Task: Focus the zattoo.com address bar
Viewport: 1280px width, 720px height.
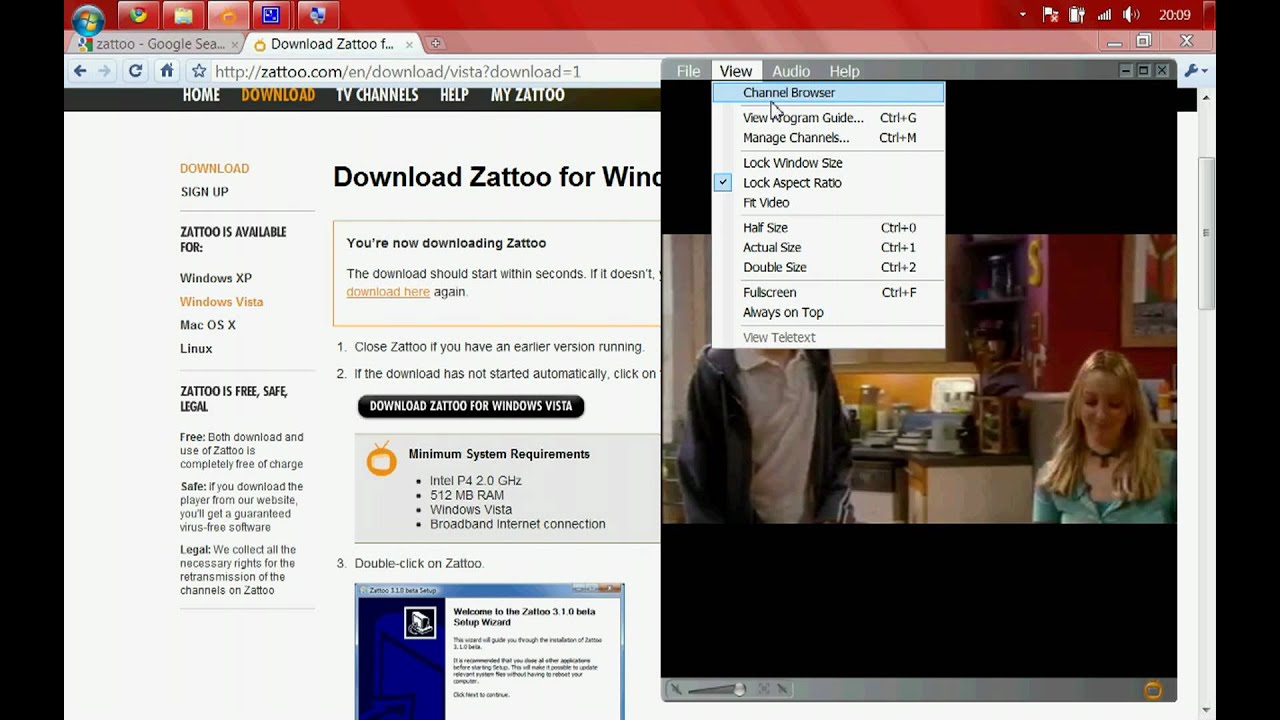Action: (435, 71)
